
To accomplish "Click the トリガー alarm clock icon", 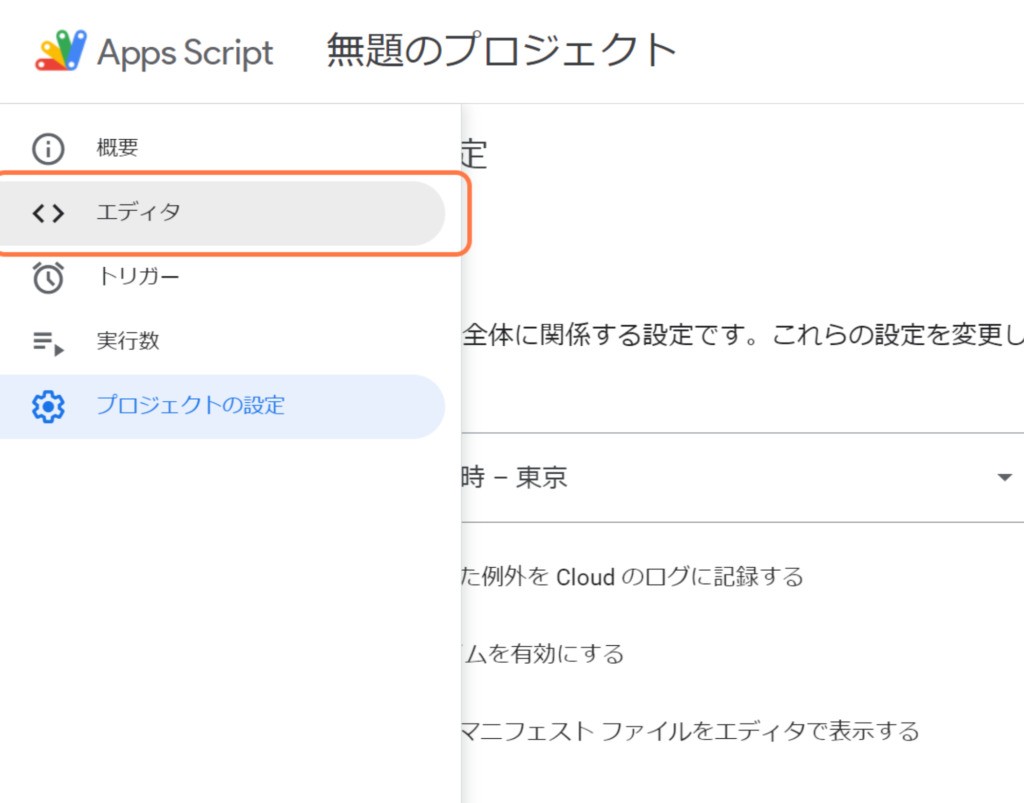I will 48,277.
